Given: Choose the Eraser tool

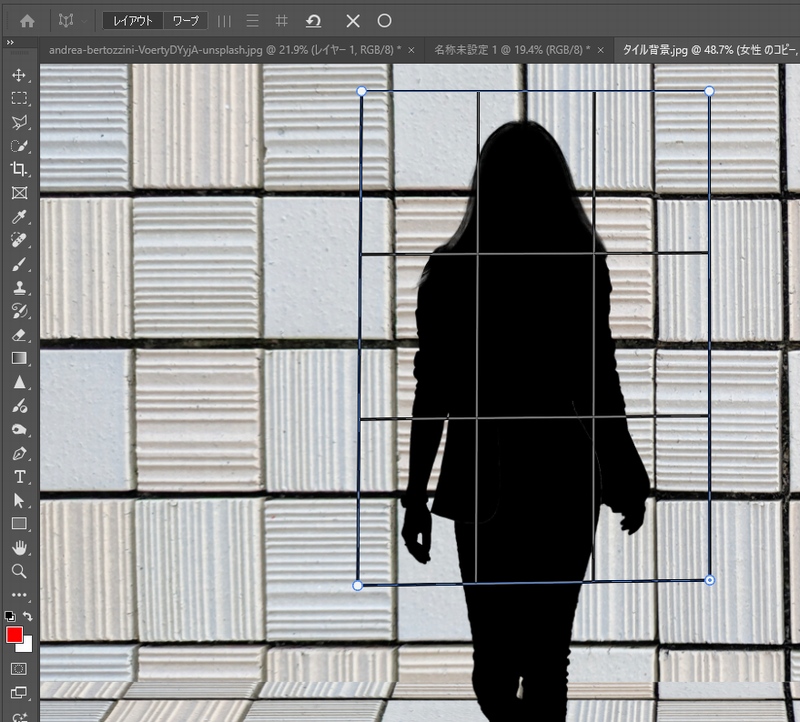Looking at the screenshot, I should coord(19,334).
